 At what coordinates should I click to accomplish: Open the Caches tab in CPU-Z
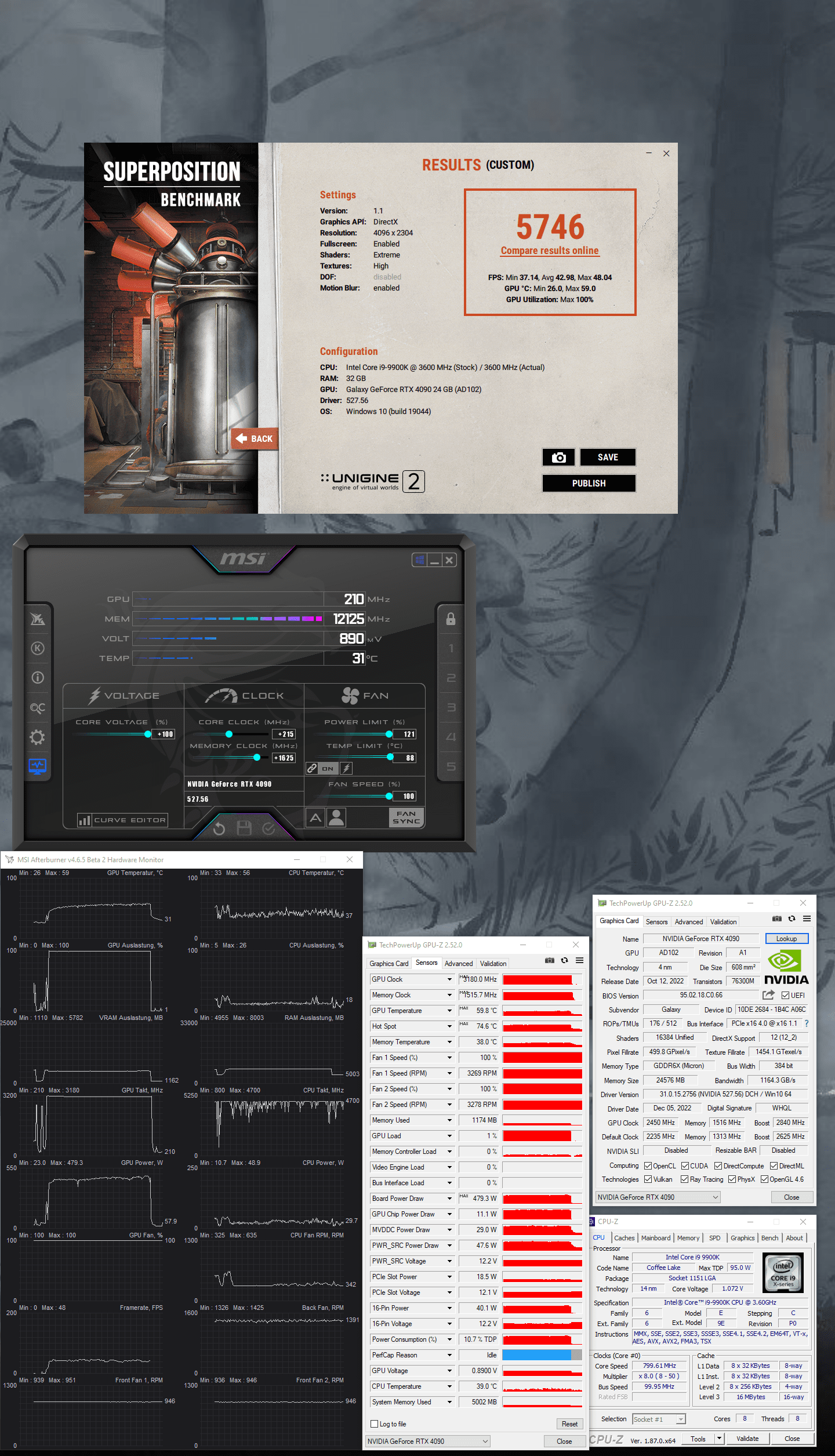(x=625, y=1238)
